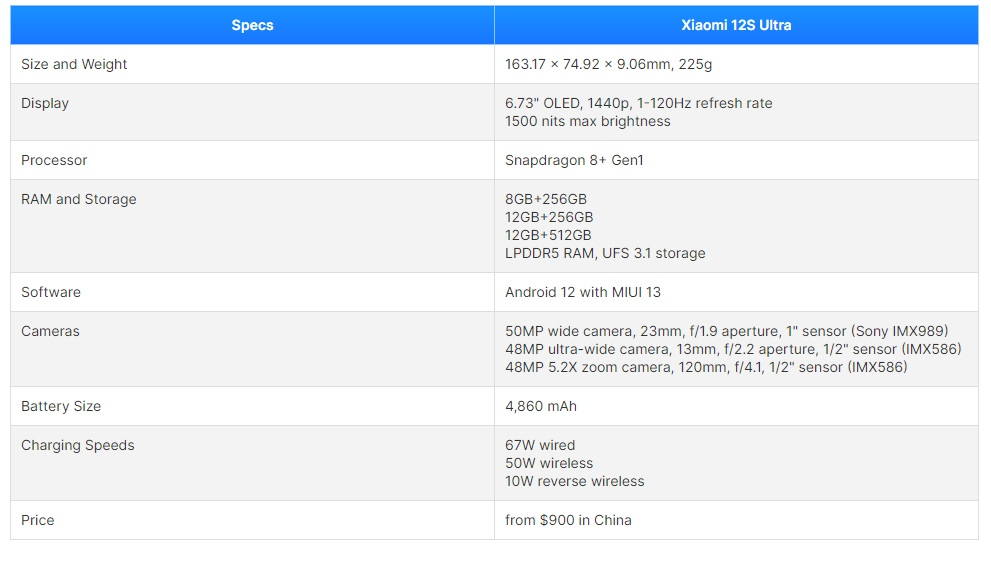Click '6.73" OLED, 1440p, 1-120Hz refresh rate' line

(x=638, y=104)
